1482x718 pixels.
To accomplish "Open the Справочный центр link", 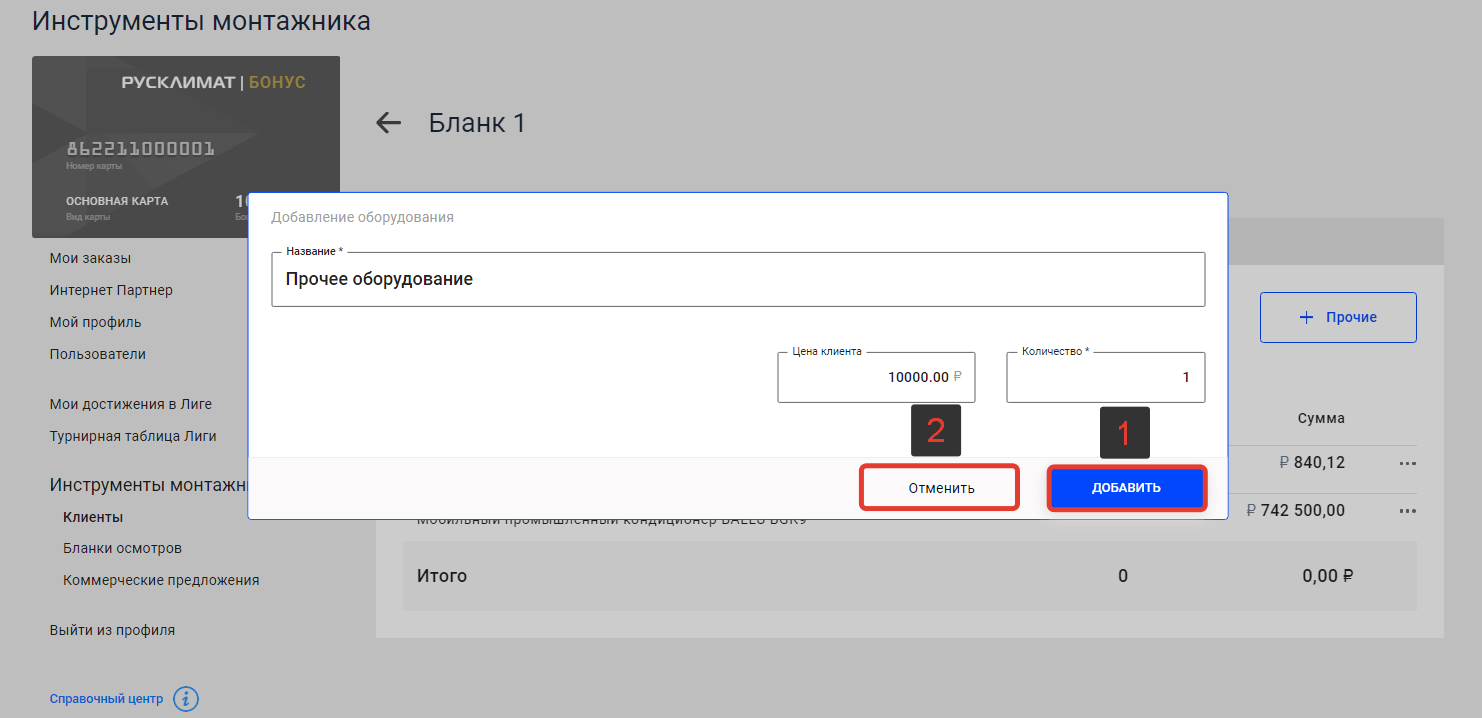I will click(x=106, y=699).
